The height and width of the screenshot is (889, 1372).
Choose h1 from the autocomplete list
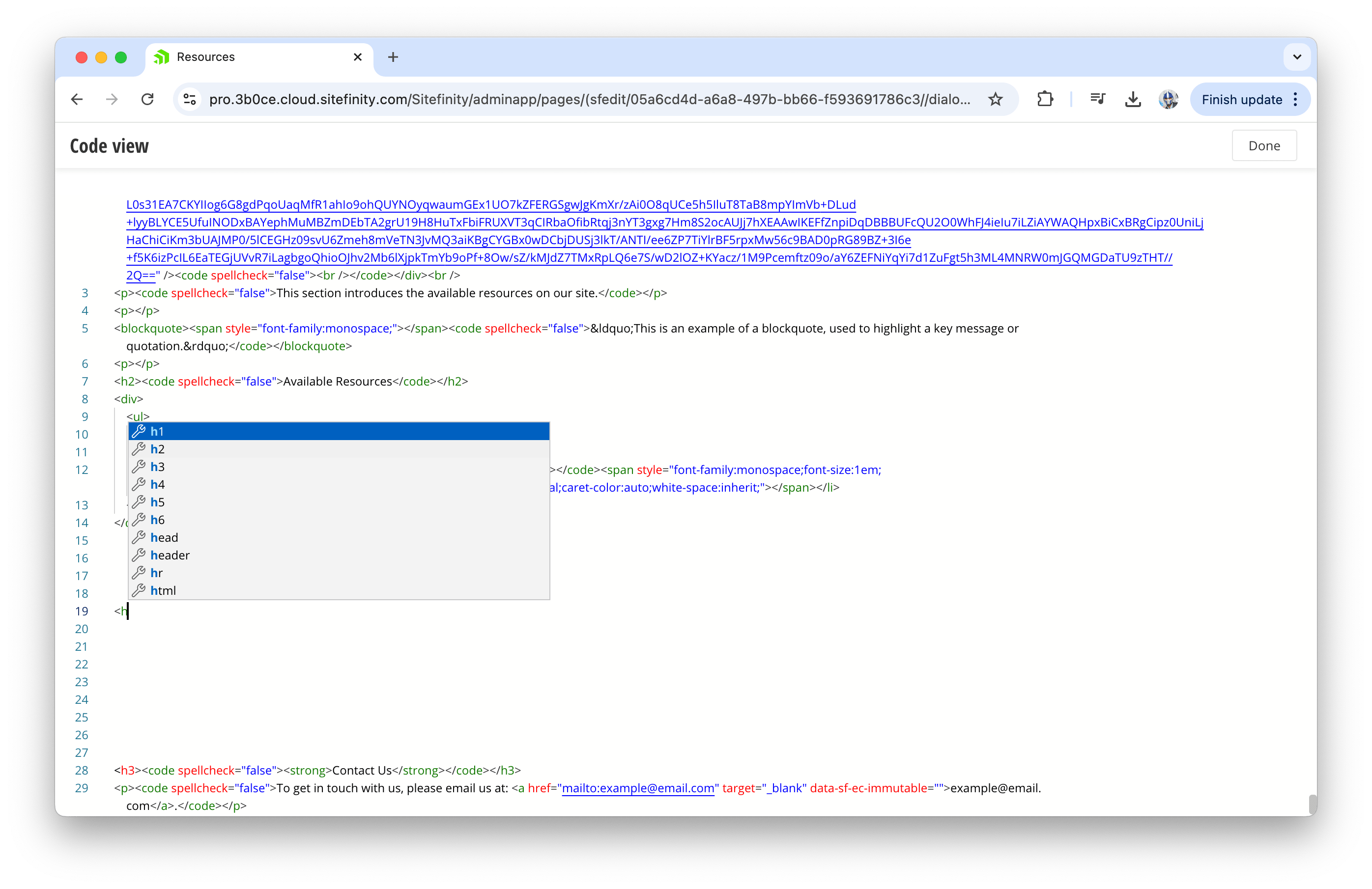tap(339, 431)
